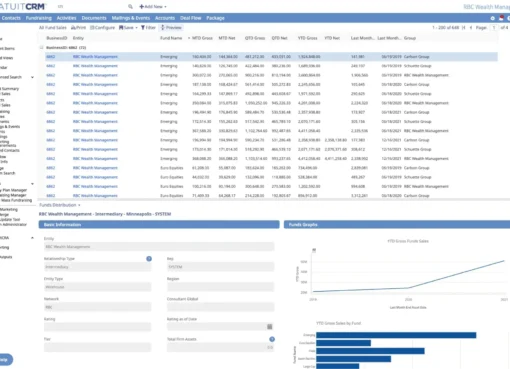
Task: Click the red user notification icon
Action: coord(501,18)
